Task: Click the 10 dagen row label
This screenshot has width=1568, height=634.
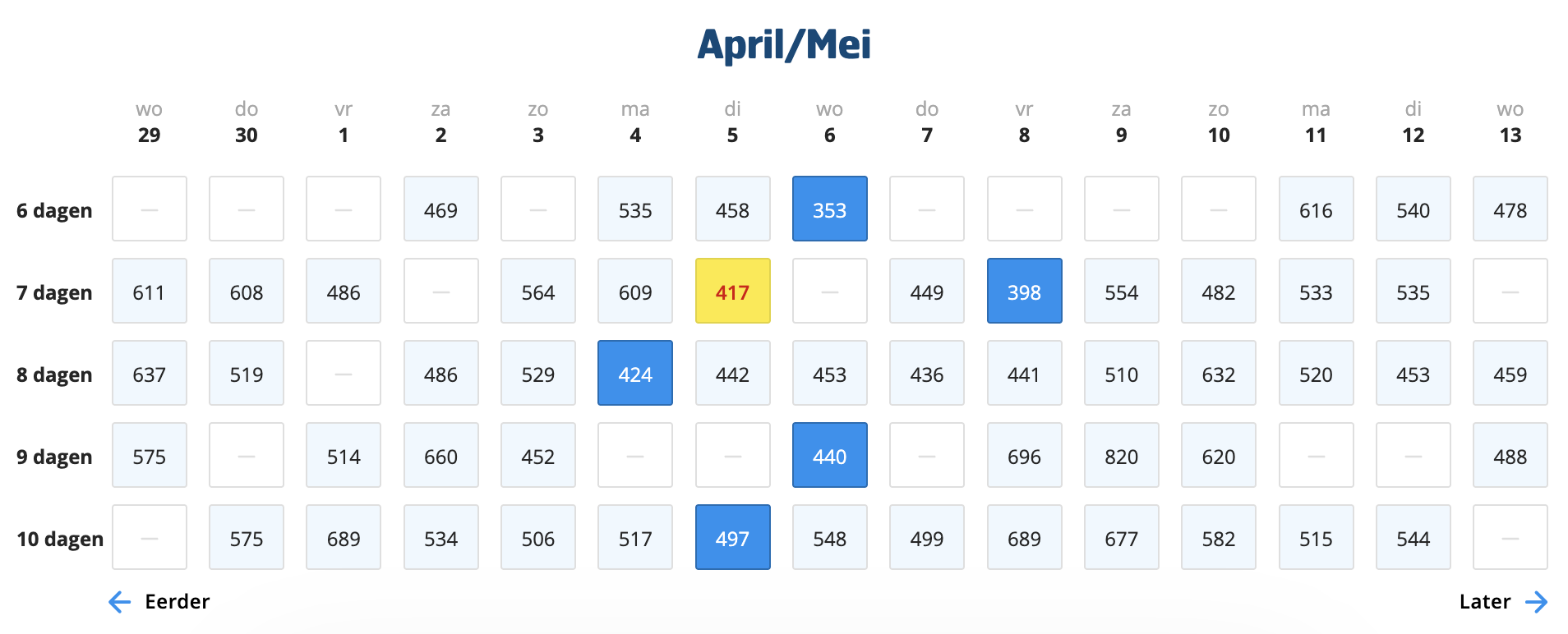Action: 60,539
